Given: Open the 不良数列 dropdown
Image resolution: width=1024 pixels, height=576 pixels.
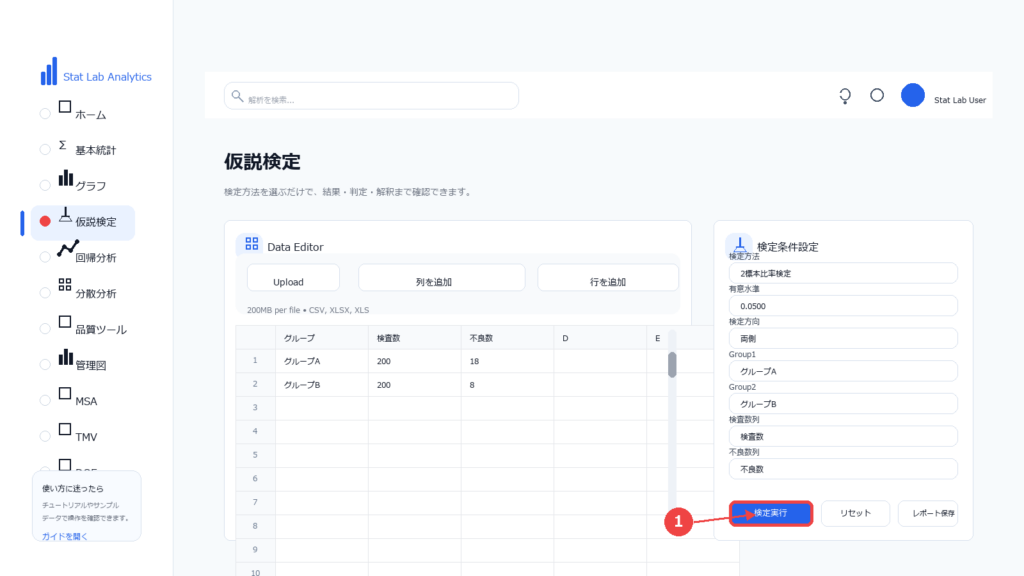Looking at the screenshot, I should [843, 469].
